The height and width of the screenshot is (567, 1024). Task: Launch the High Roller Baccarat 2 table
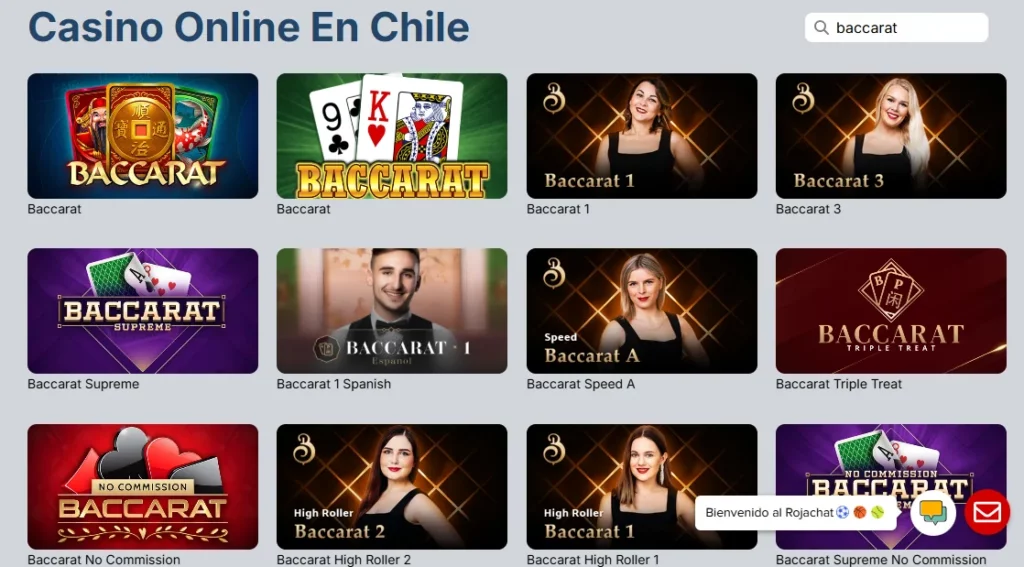[x=392, y=487]
